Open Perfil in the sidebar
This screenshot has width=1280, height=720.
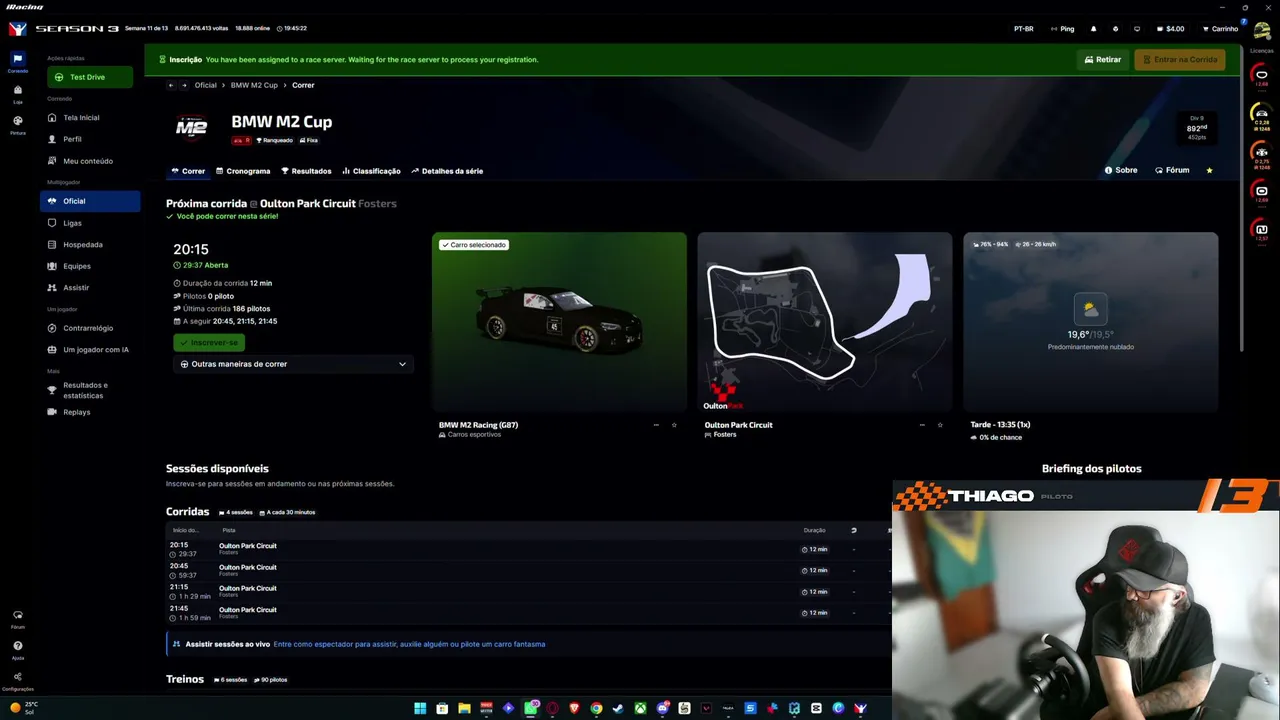pyautogui.click(x=90, y=139)
